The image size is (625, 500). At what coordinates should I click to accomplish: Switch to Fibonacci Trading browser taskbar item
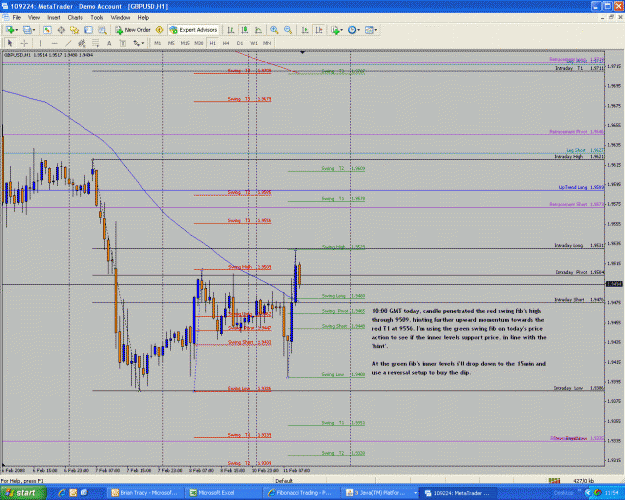[x=302, y=493]
